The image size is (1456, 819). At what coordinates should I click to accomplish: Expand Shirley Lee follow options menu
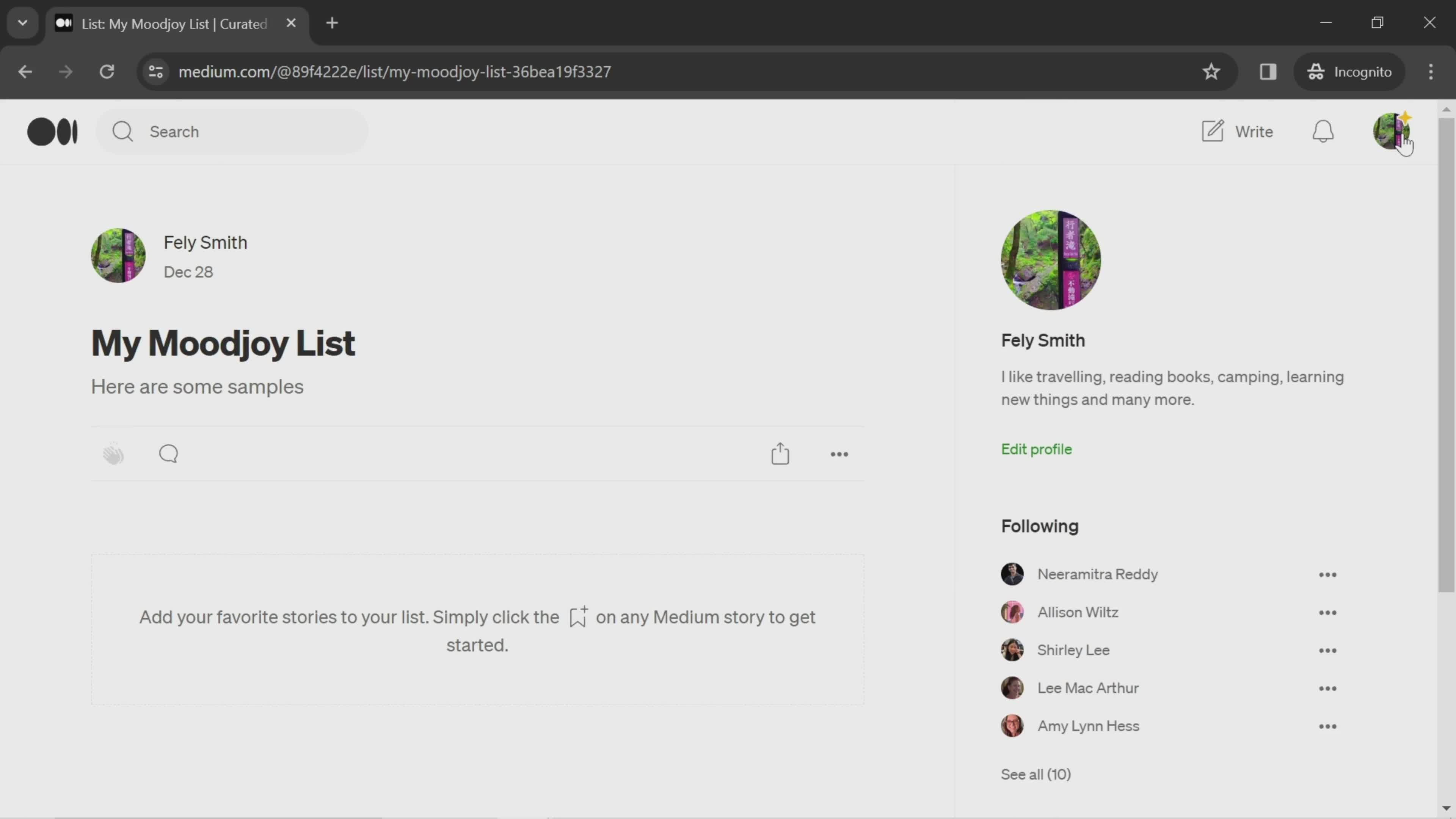click(x=1328, y=649)
